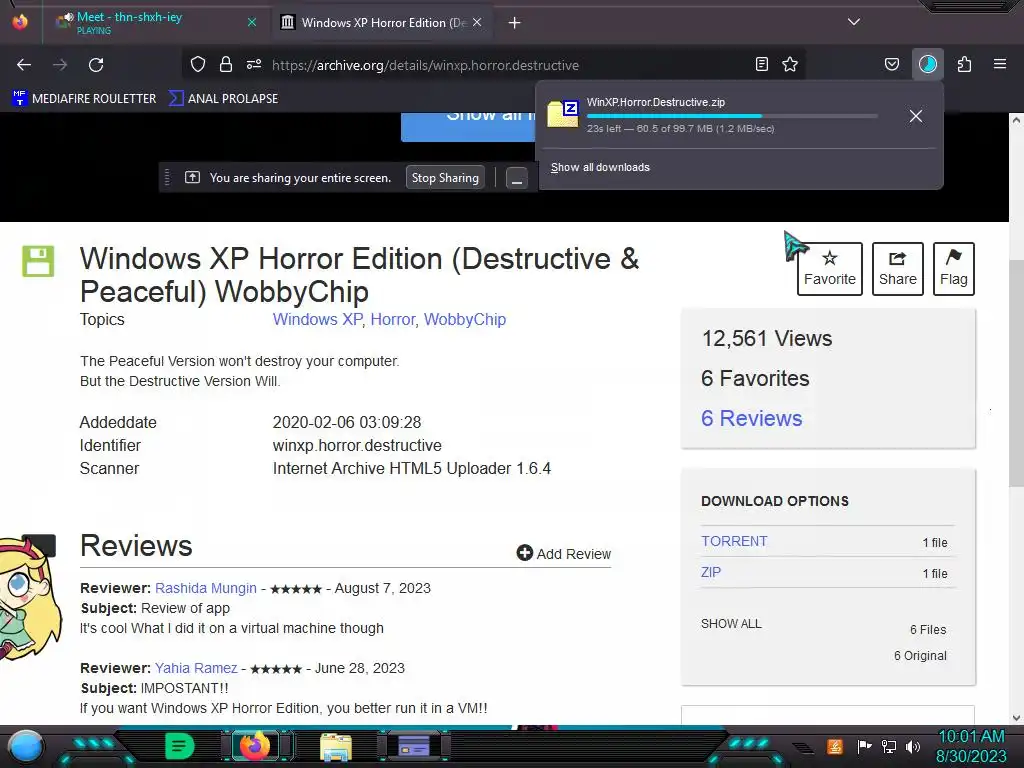Open reviewer Yahia Ramez's profile
The width and height of the screenshot is (1024, 768).
tap(196, 668)
